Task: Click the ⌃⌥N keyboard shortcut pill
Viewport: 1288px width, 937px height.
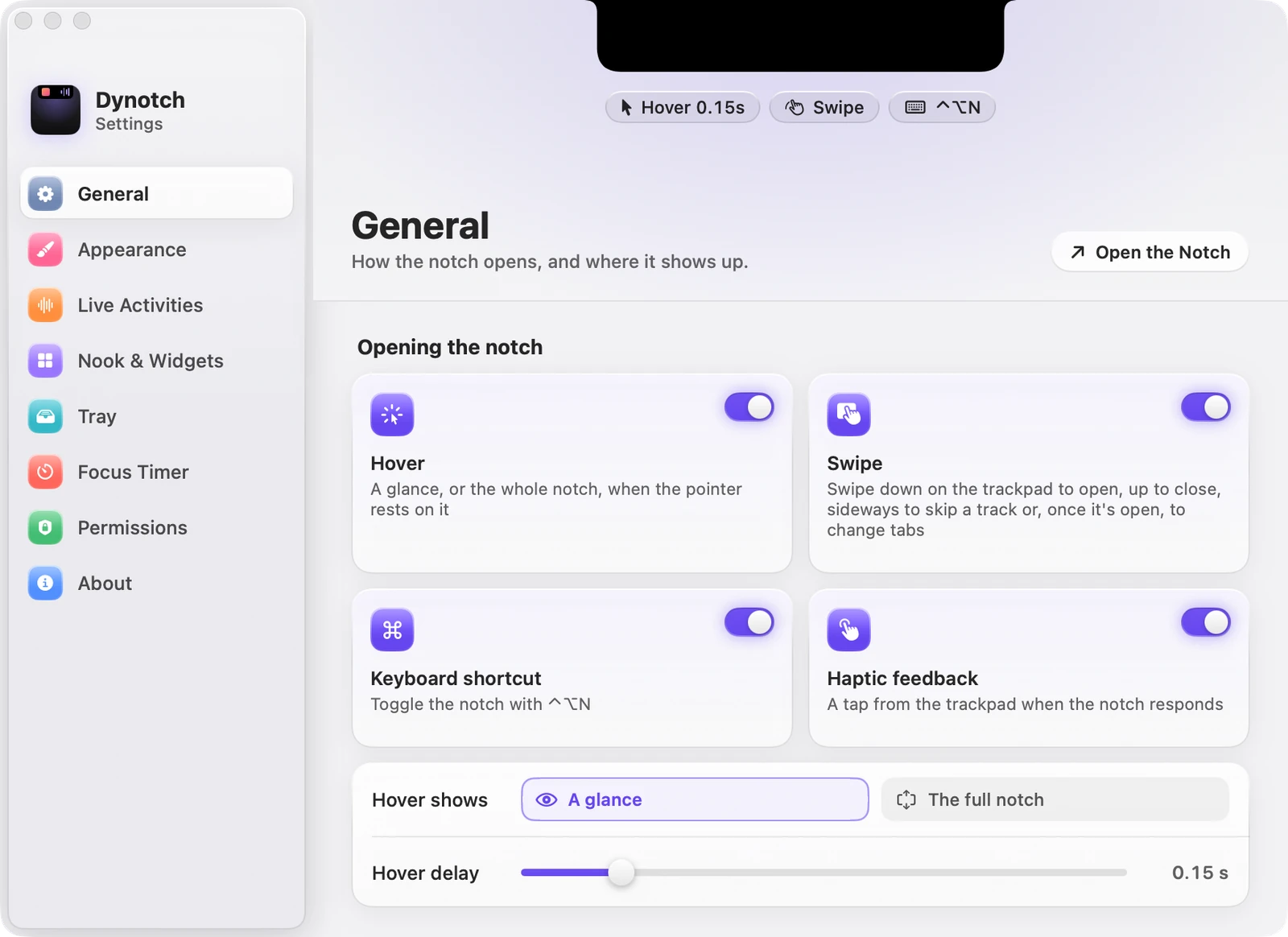Action: pyautogui.click(x=942, y=108)
